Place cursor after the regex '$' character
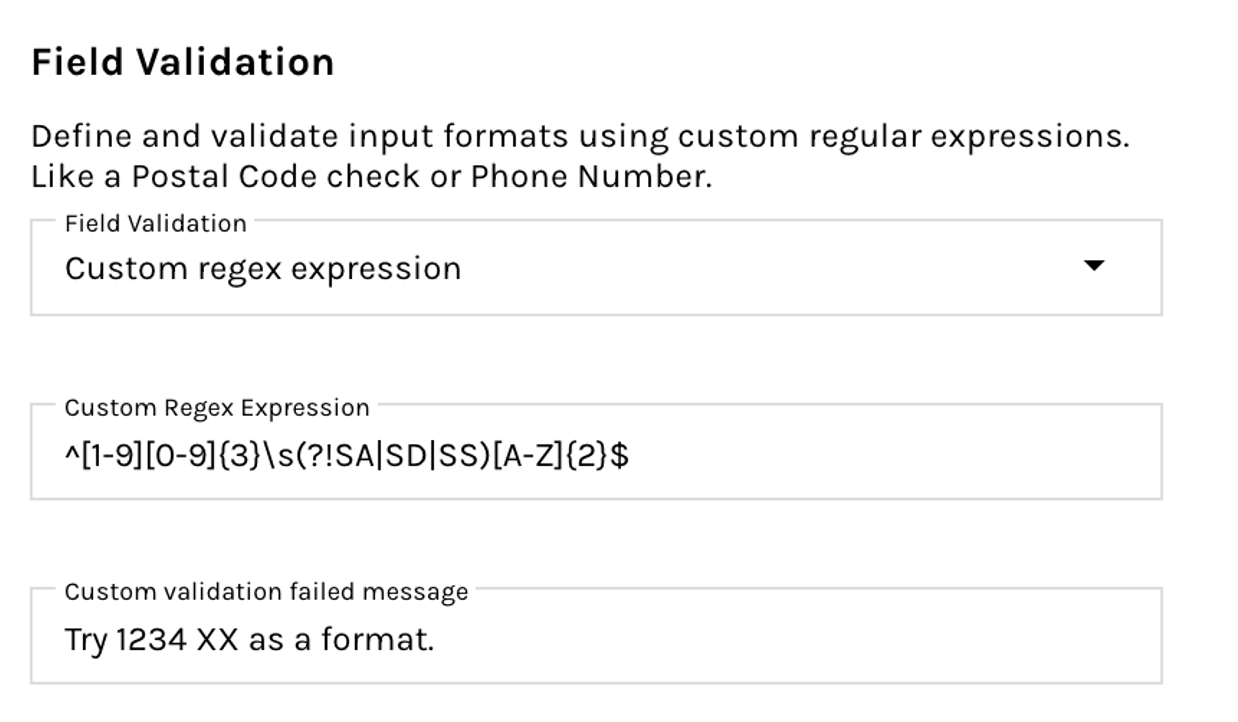This screenshot has height=722, width=1238. 630,456
